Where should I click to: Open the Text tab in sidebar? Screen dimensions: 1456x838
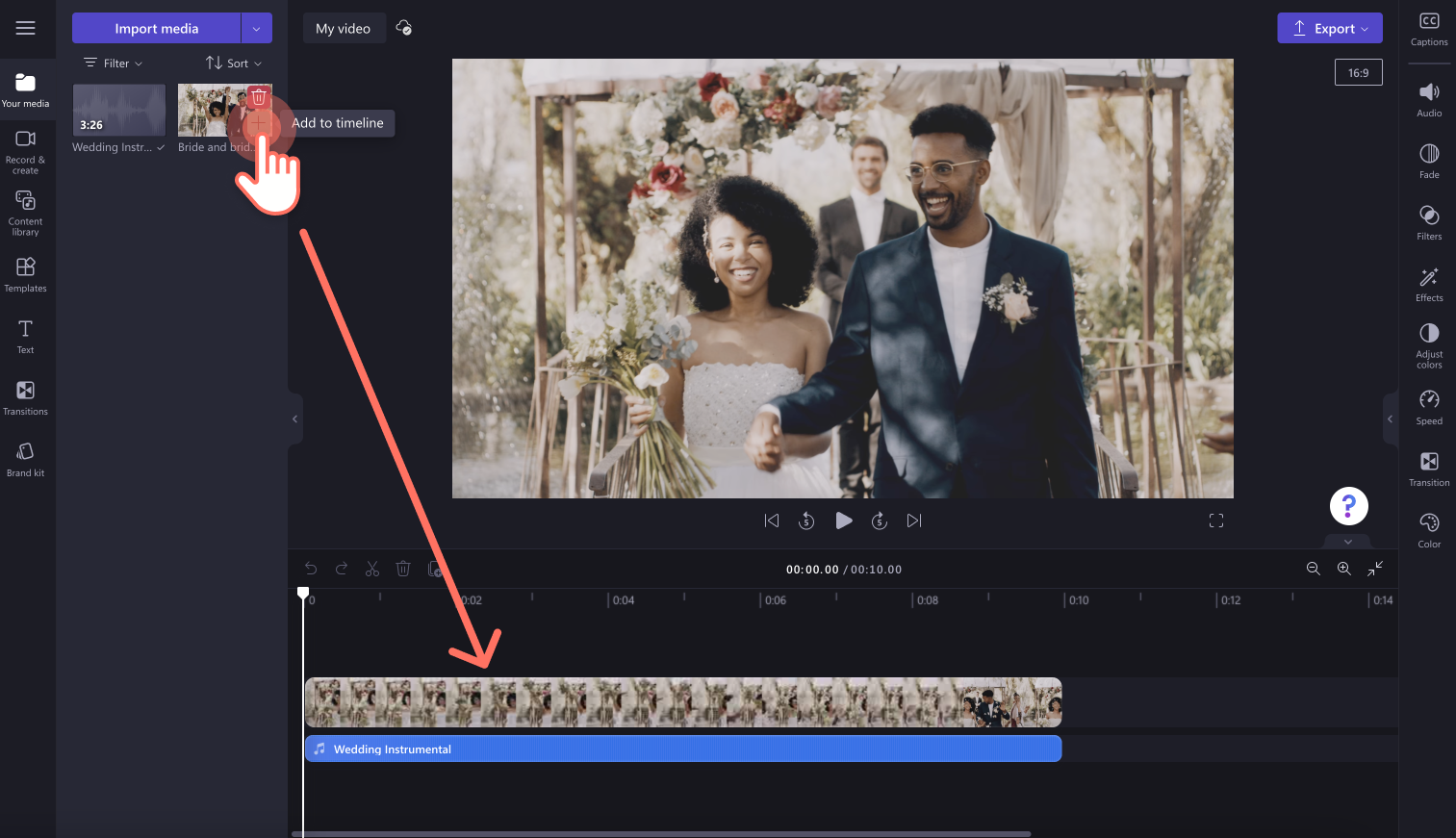[x=26, y=336]
